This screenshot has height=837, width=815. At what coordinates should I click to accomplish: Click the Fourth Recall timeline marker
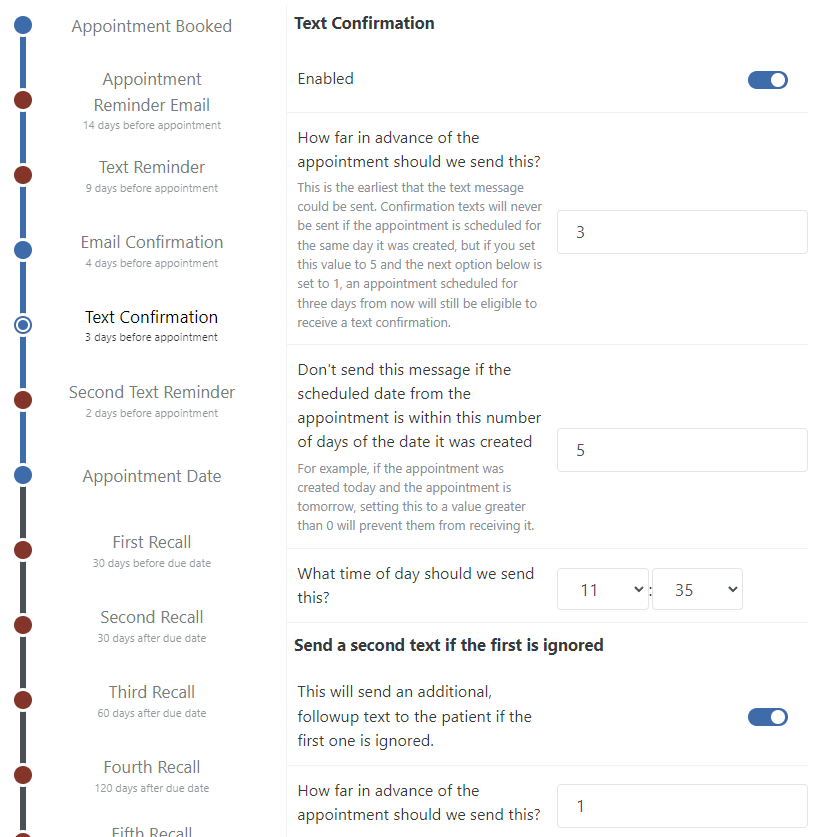(x=23, y=774)
